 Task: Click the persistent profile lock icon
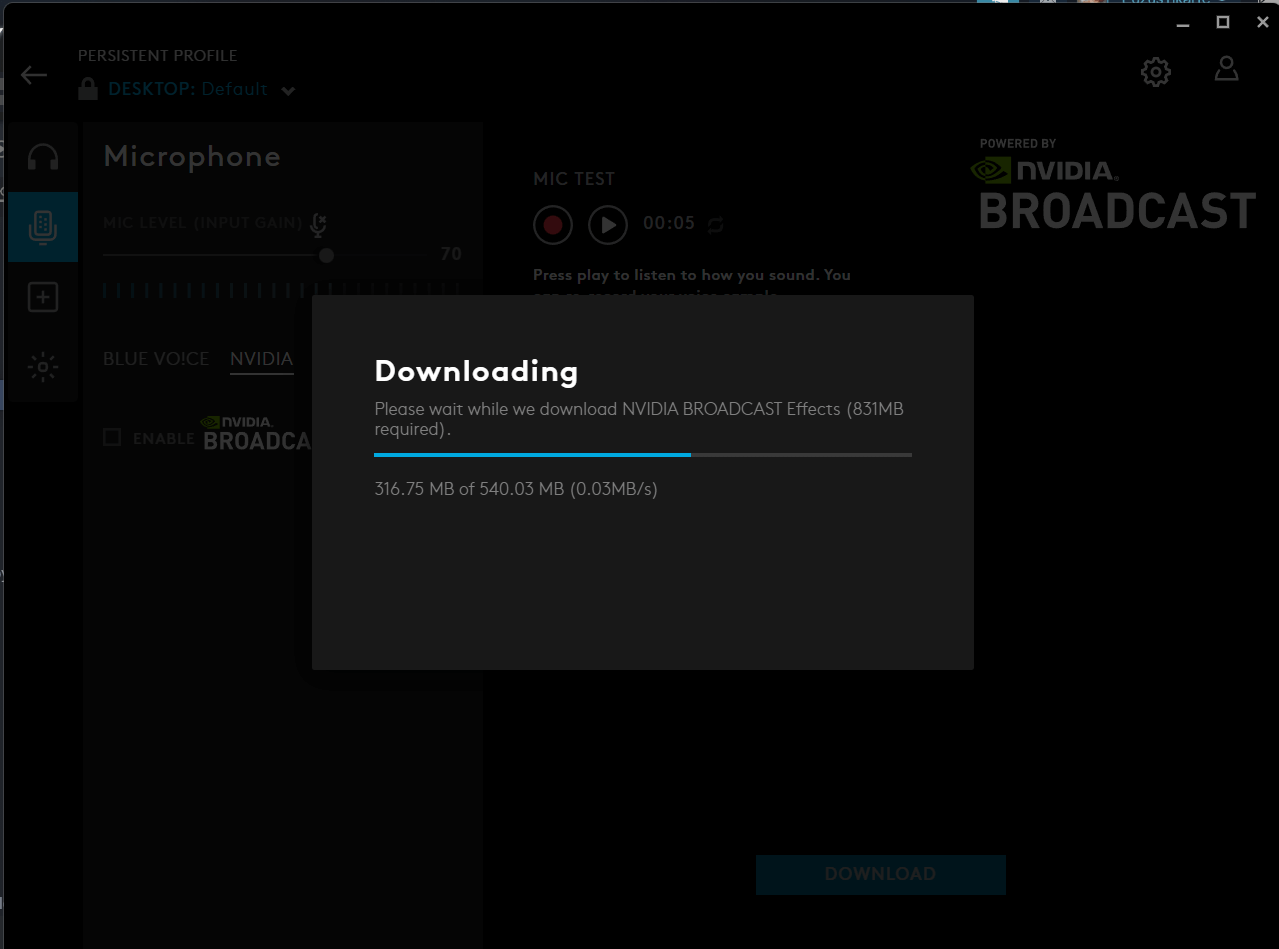89,89
